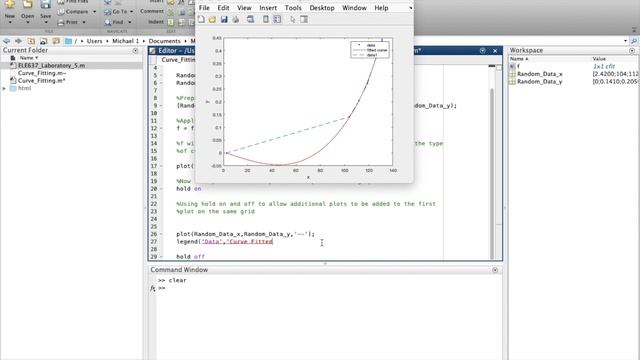Open the Open button dropdown arrow
This screenshot has width=640, height=360.
pos(27,22)
